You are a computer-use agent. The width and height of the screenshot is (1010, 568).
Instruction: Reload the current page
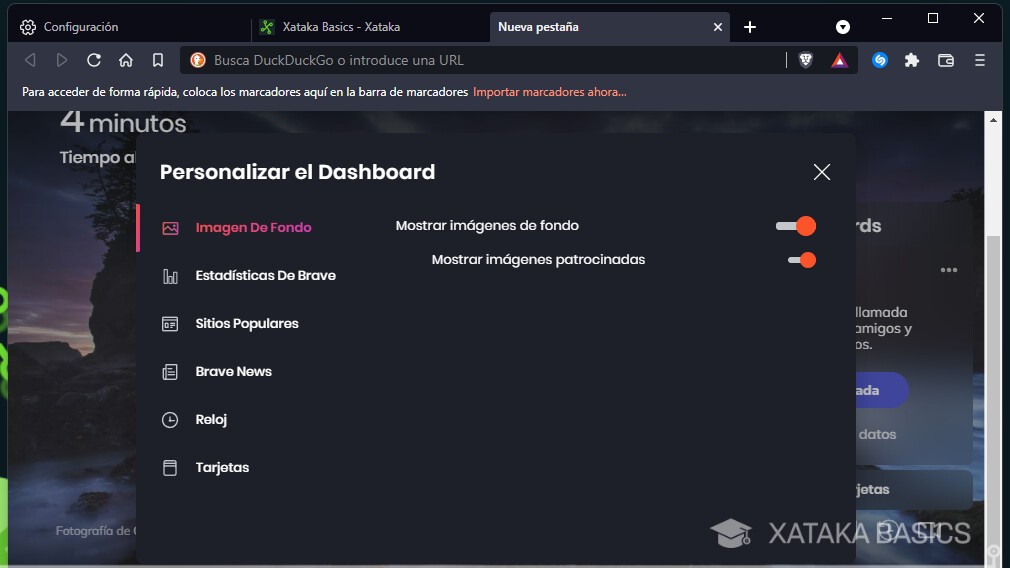pyautogui.click(x=94, y=60)
